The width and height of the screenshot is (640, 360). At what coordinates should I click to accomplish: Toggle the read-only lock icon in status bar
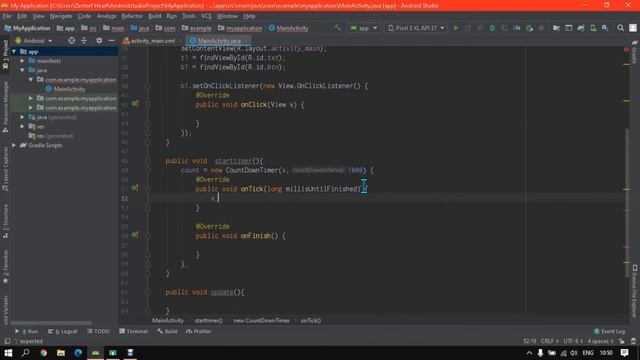tap(622, 341)
